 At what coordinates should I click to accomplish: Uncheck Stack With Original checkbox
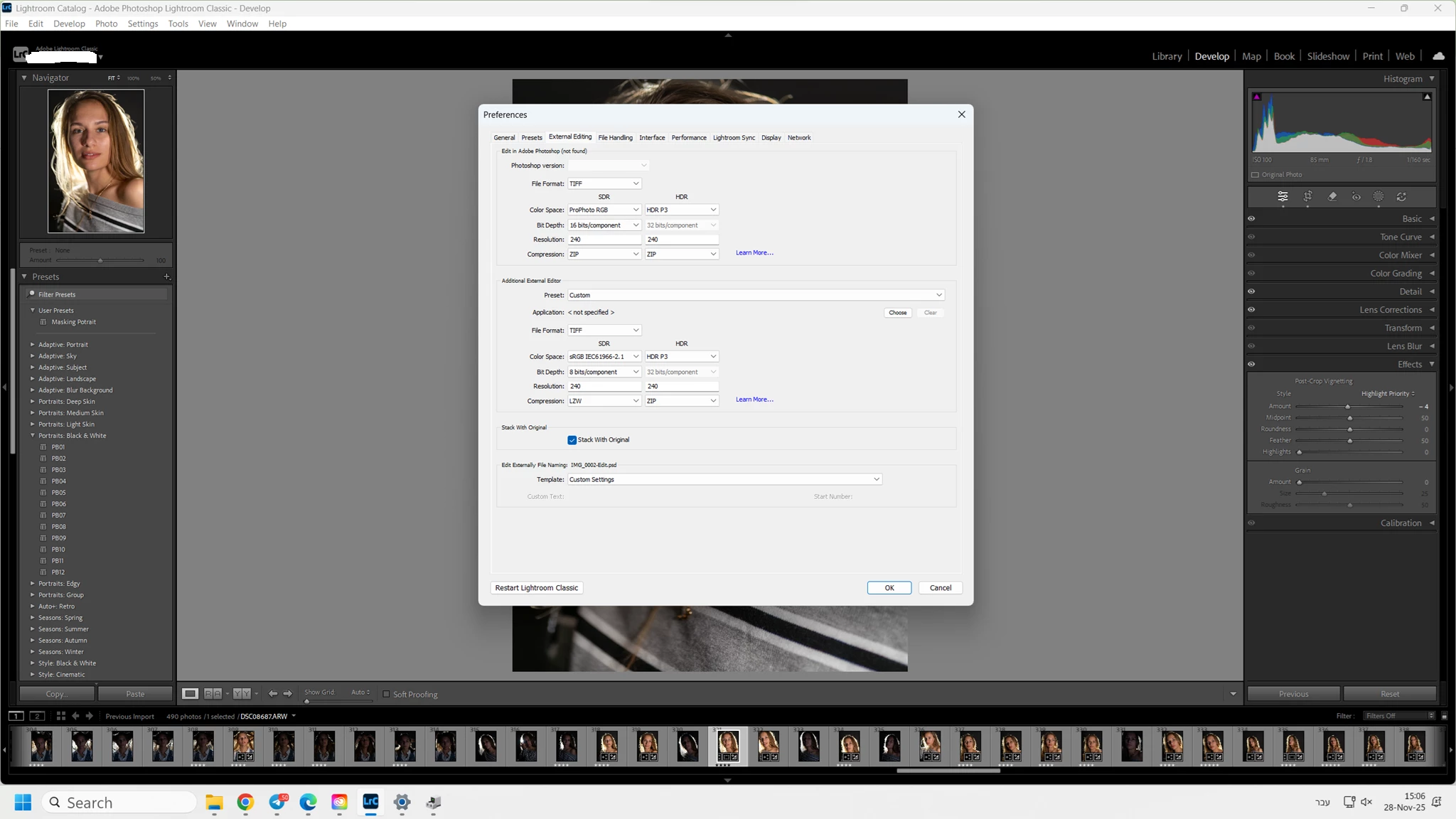[572, 440]
